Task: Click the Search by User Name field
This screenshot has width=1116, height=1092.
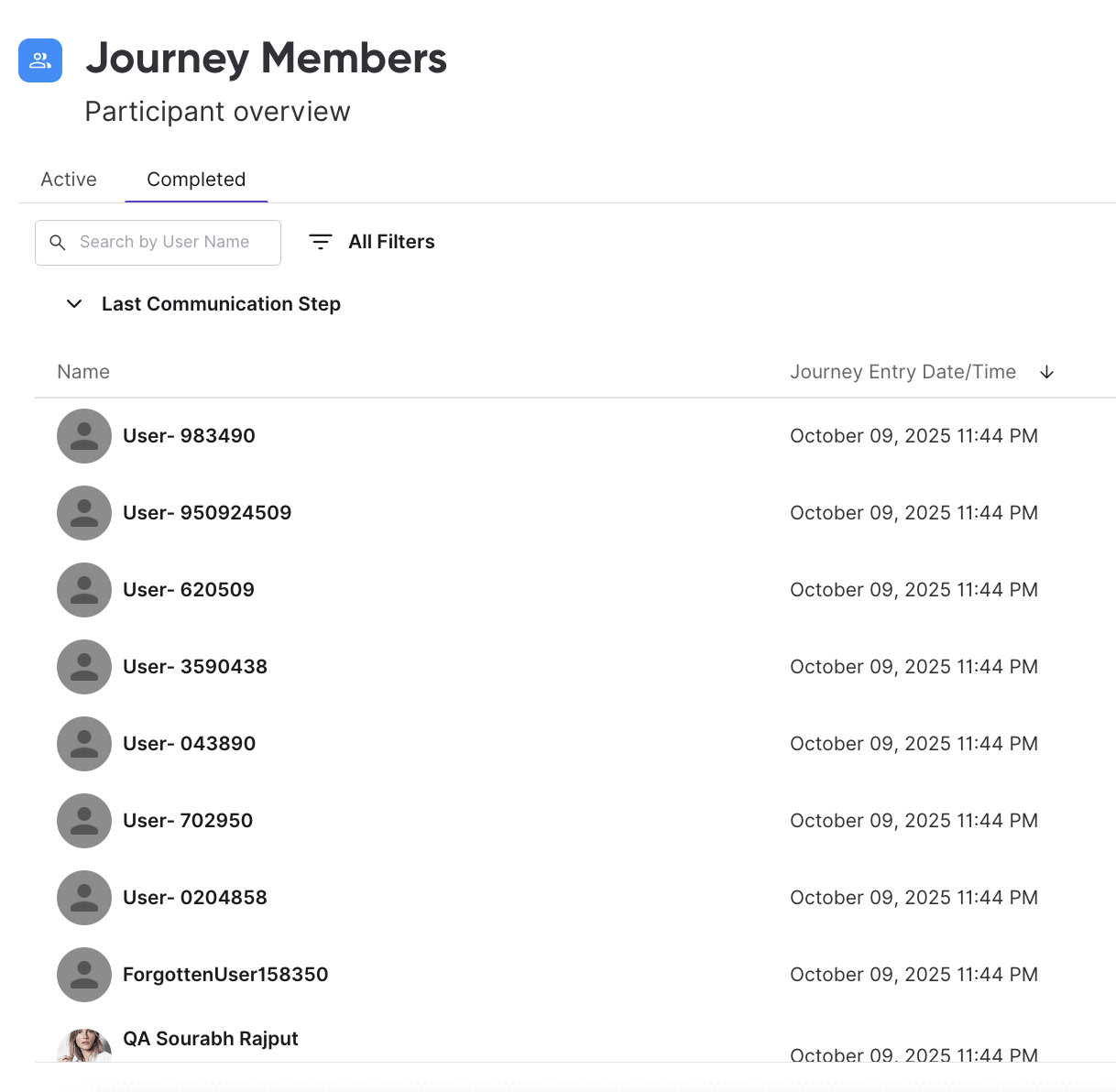Action: (158, 243)
